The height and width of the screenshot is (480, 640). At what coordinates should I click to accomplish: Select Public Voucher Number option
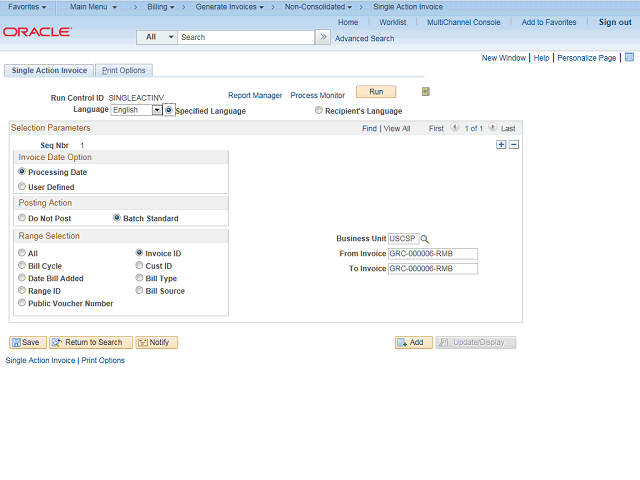point(22,303)
